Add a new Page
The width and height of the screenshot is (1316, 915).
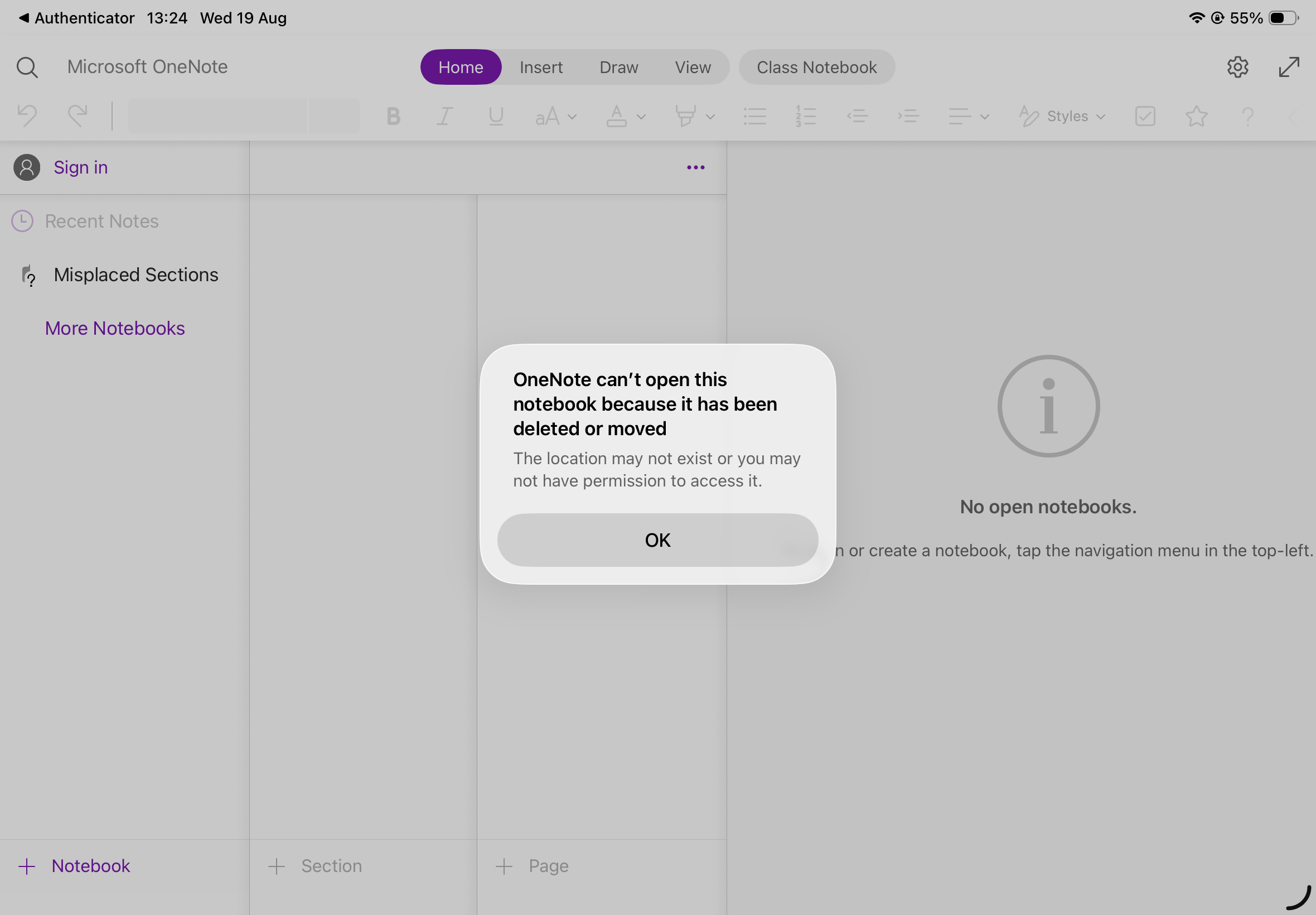click(x=531, y=866)
